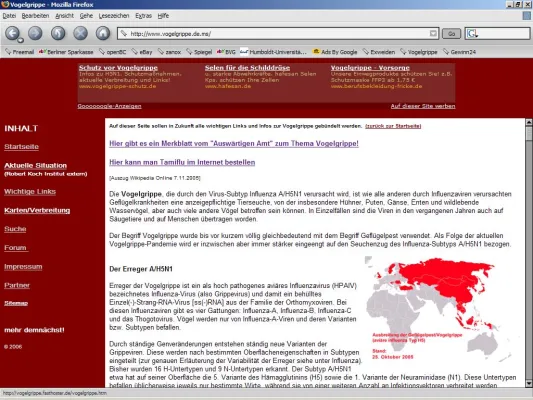The width and height of the screenshot is (533, 400).
Task: Click the Google search engine icon
Action: click(472, 34)
